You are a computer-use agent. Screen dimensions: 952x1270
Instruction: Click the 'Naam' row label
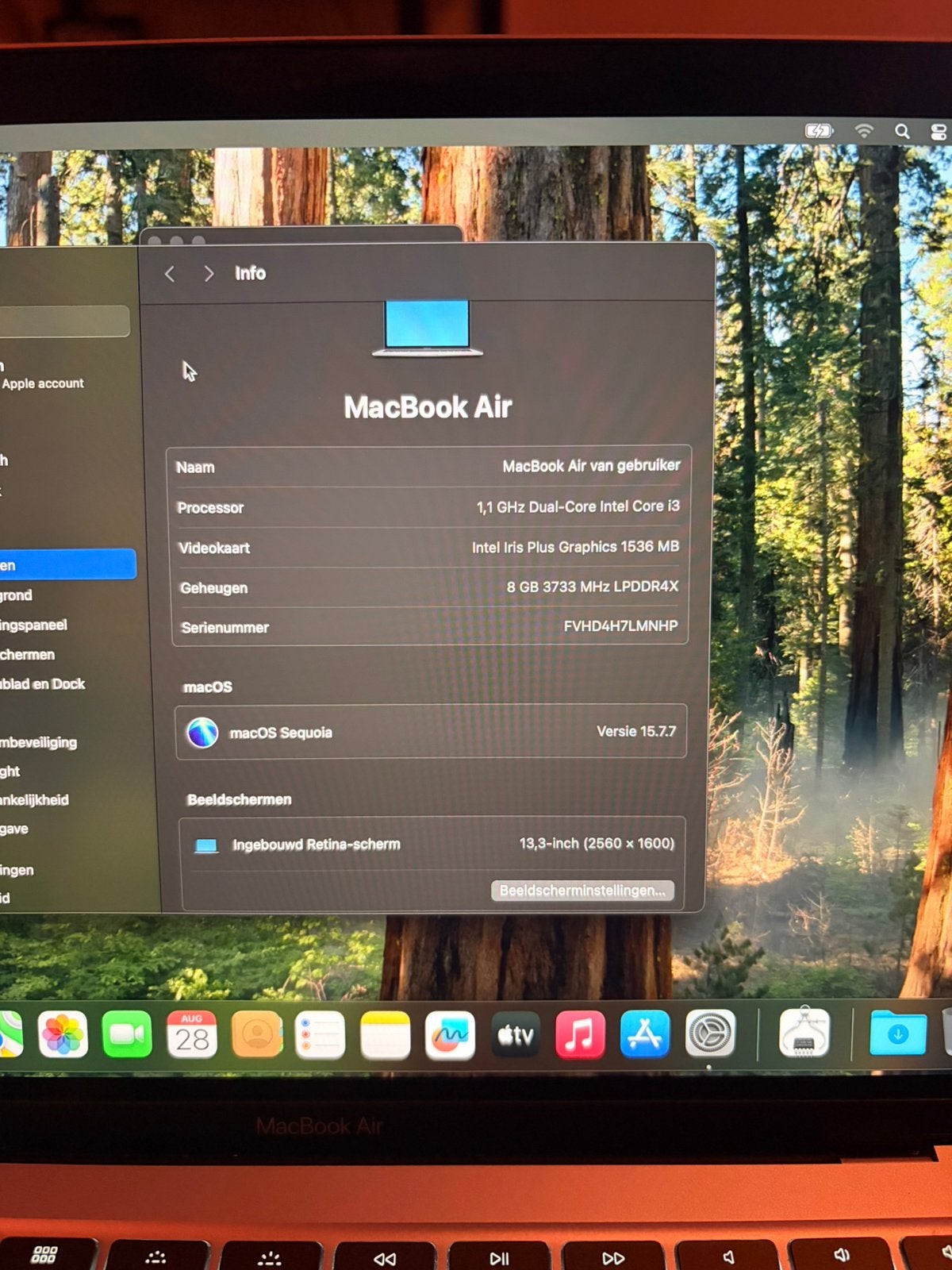pos(195,468)
